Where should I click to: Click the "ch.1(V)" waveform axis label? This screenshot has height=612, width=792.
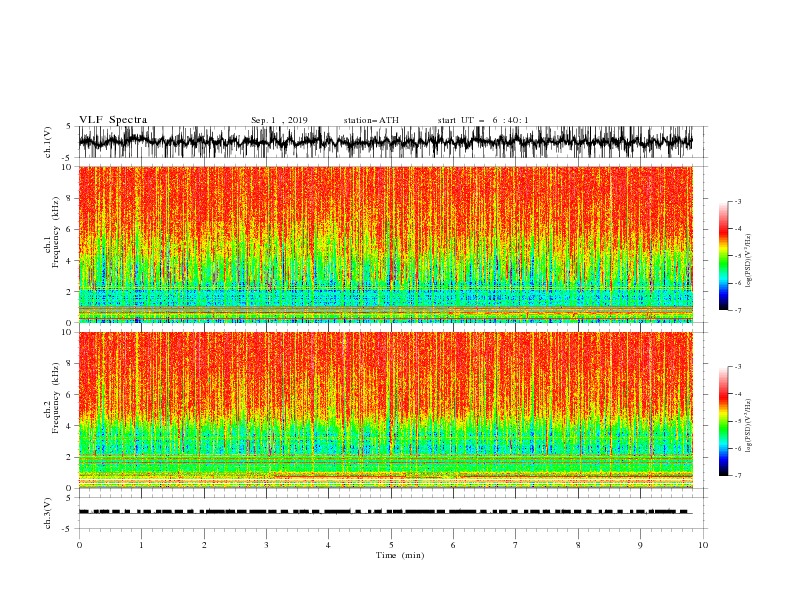48,142
